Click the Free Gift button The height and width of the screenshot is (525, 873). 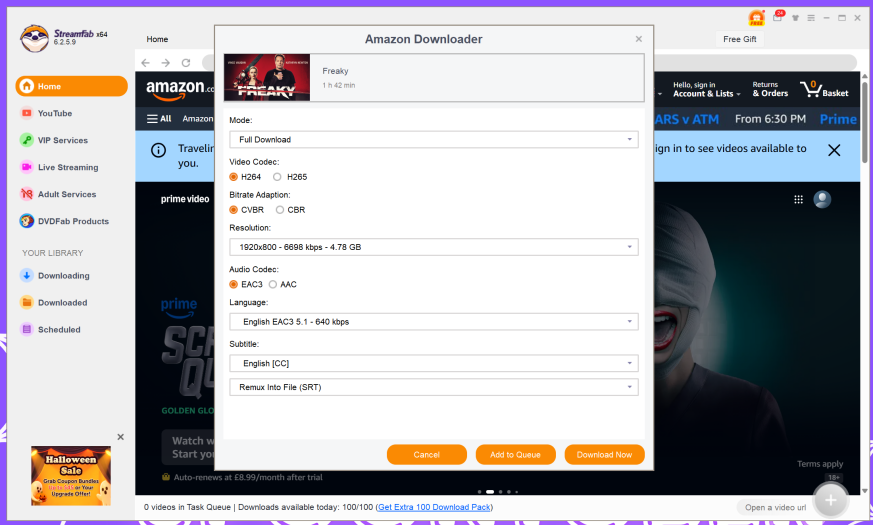pos(739,39)
